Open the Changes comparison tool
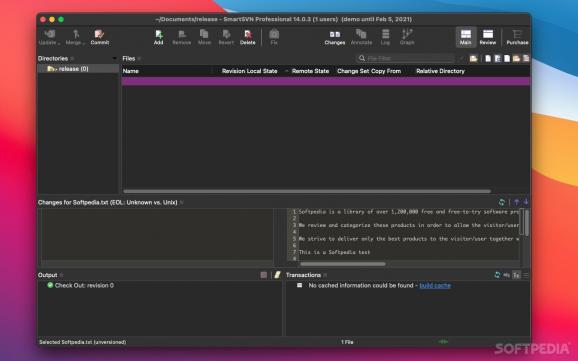Screen dimensions: 578x361 tap(335, 37)
